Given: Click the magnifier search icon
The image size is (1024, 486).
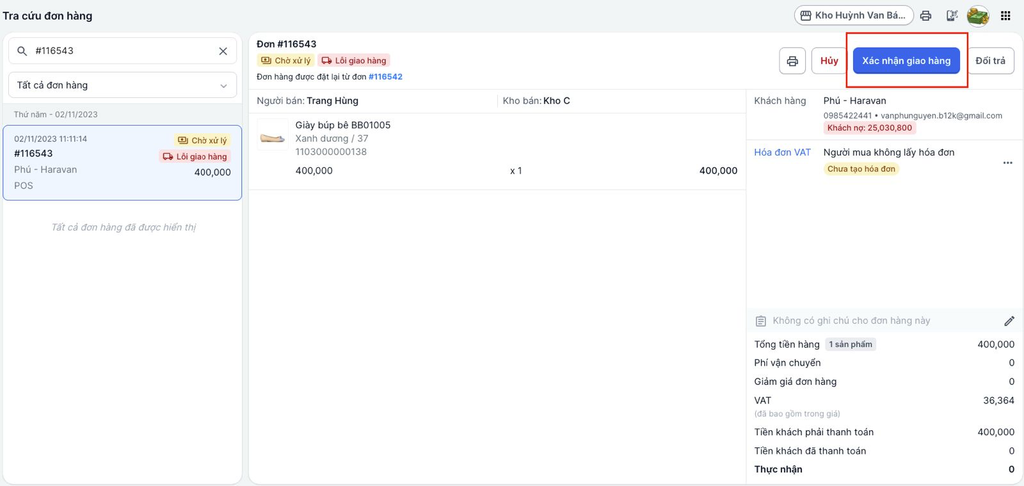Looking at the screenshot, I should (23, 51).
